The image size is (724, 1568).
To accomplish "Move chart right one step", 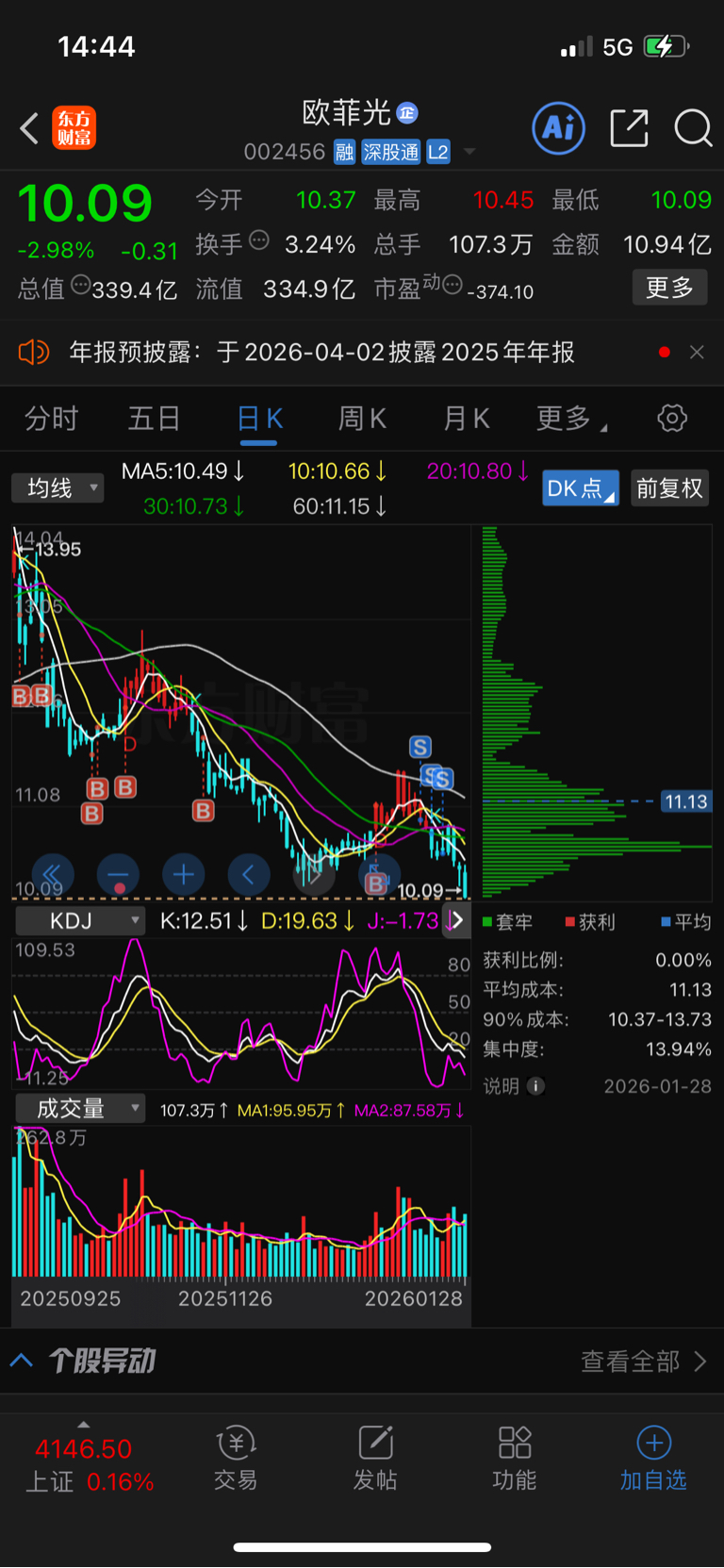I will pyautogui.click(x=314, y=875).
